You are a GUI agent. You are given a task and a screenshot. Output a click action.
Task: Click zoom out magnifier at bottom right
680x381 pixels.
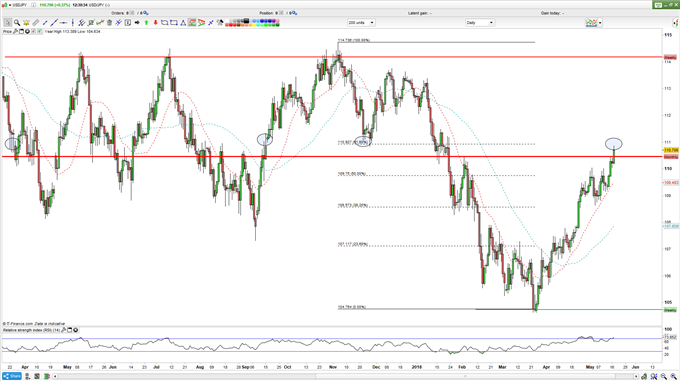[664, 377]
